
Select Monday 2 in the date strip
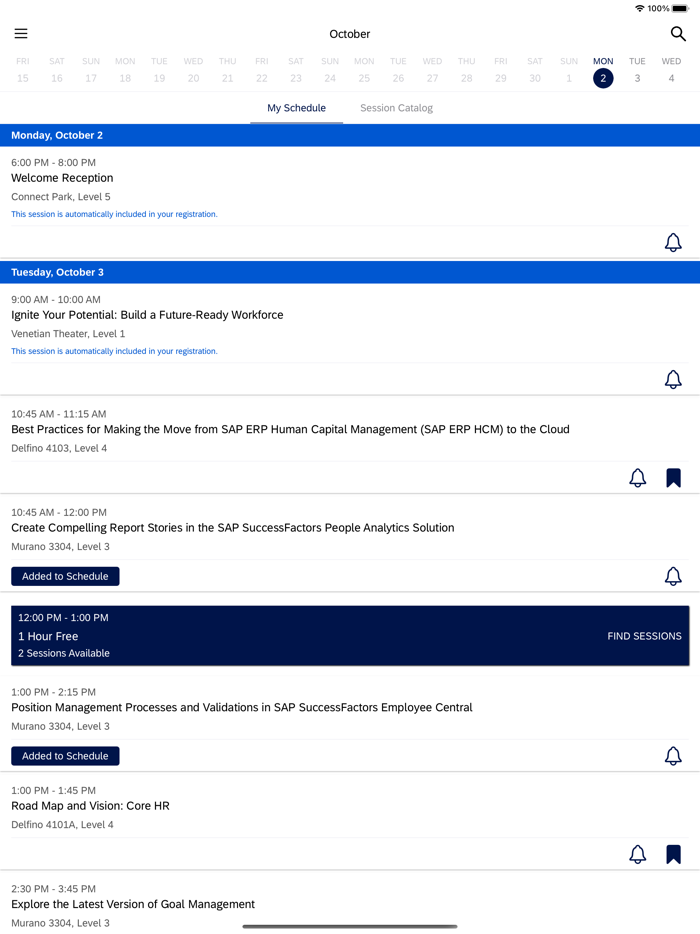pos(603,71)
